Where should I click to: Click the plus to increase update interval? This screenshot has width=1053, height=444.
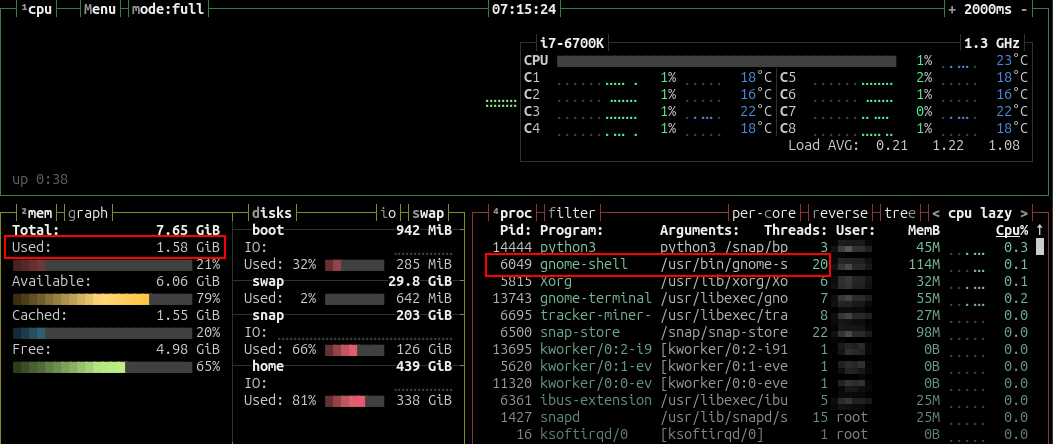pyautogui.click(x=952, y=9)
